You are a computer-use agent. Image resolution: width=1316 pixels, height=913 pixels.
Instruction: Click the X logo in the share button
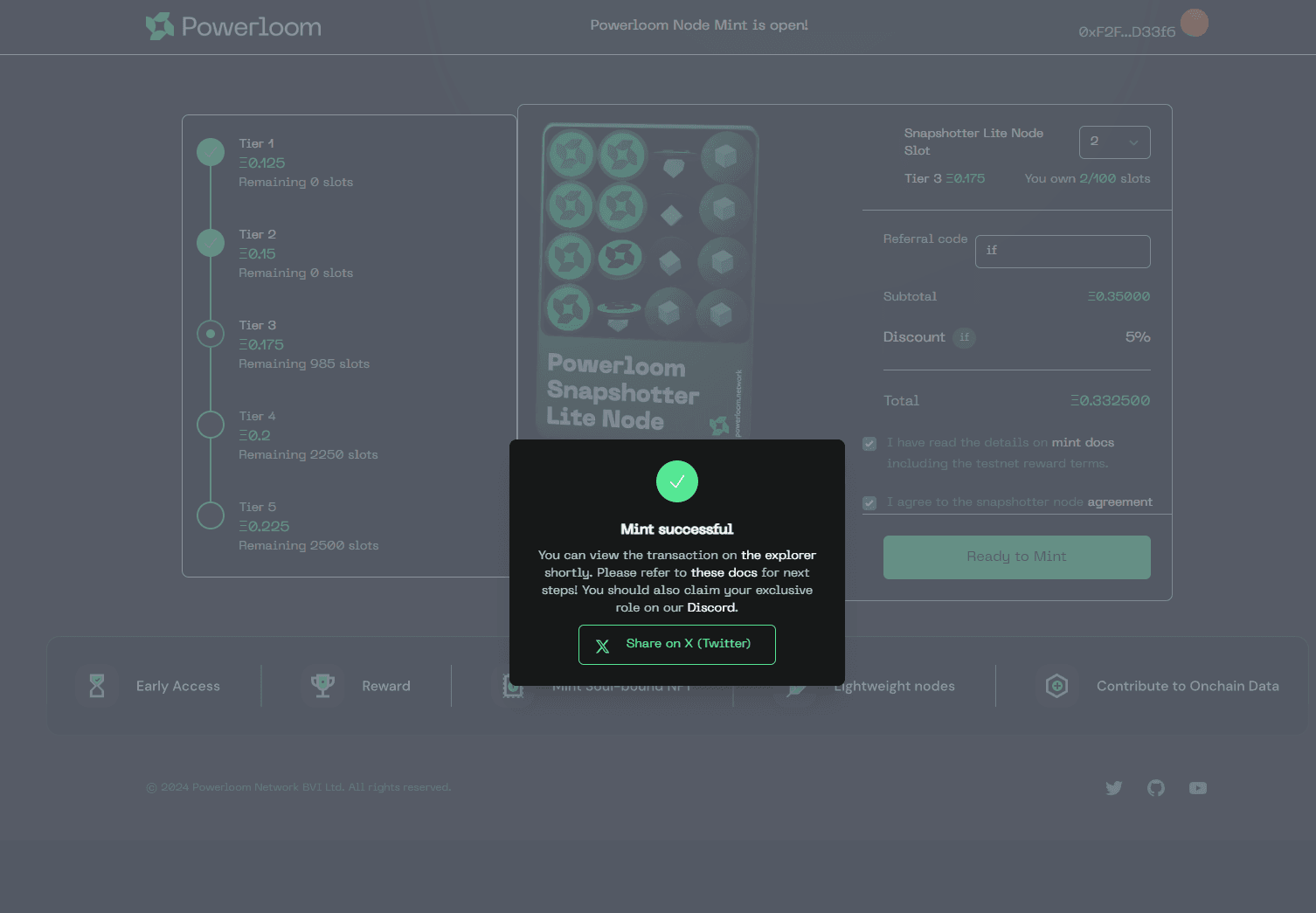[x=602, y=646]
